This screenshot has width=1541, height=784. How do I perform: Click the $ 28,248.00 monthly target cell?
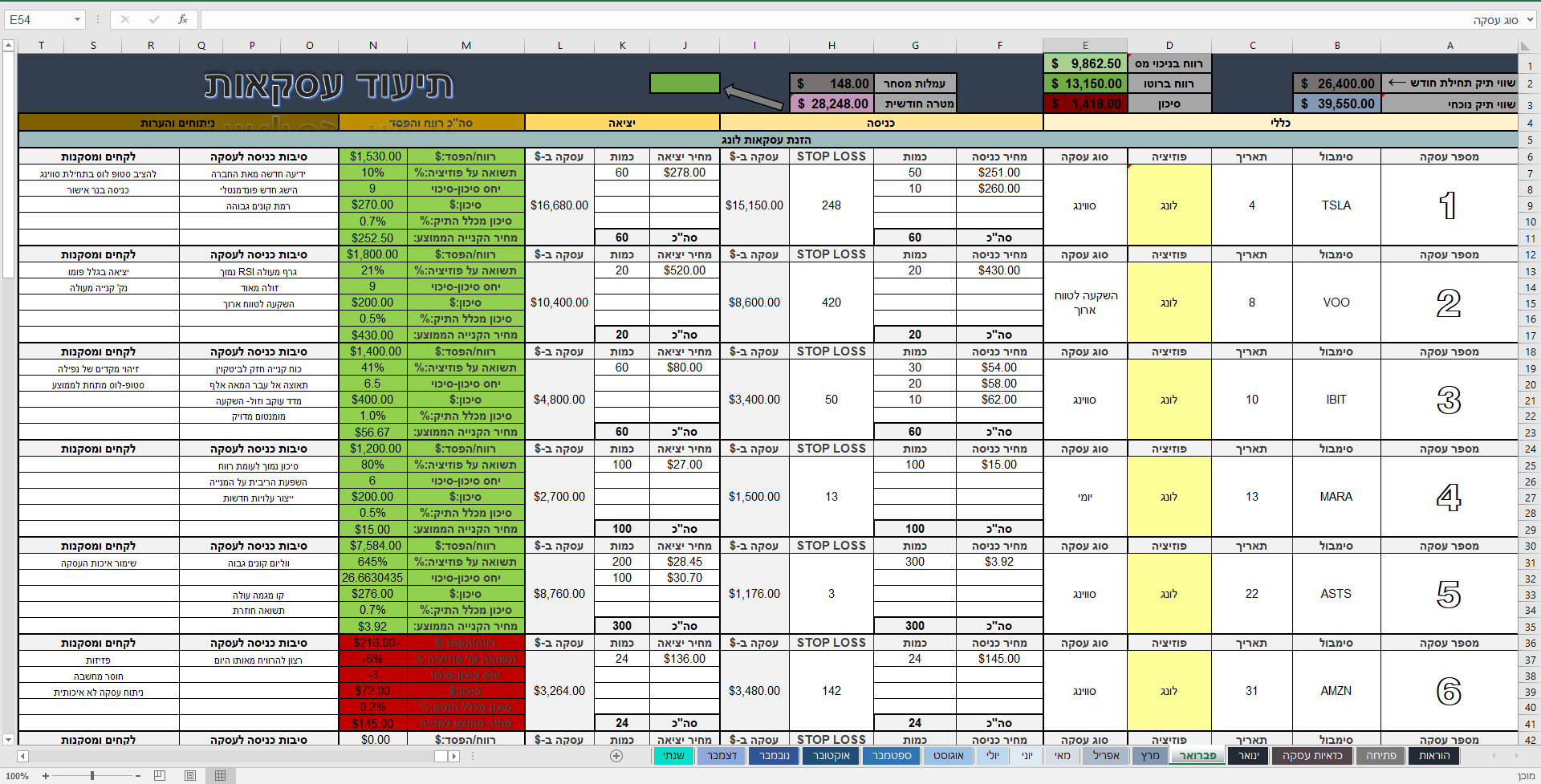[831, 104]
